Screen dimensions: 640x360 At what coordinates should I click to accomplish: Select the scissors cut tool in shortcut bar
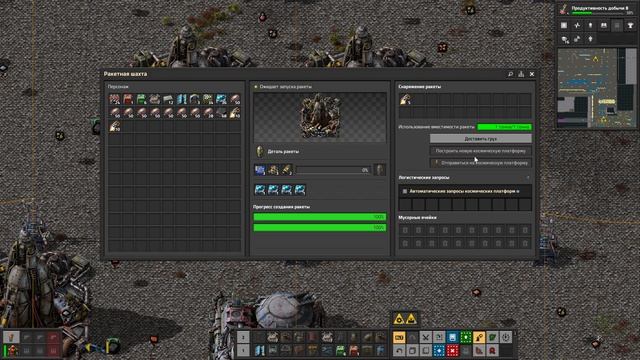[425, 337]
